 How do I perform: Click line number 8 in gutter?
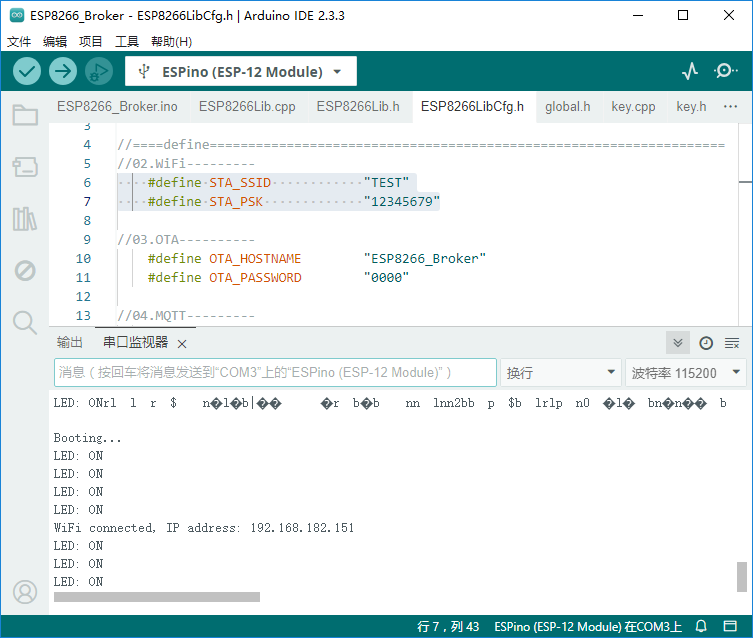click(87, 221)
